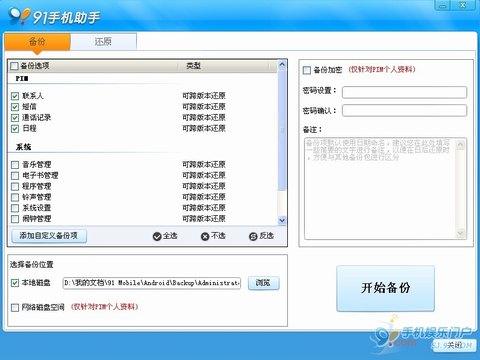480x360 pixels.
Task: Enable the 闹钟管理 backup checkbox
Action: click(15, 219)
